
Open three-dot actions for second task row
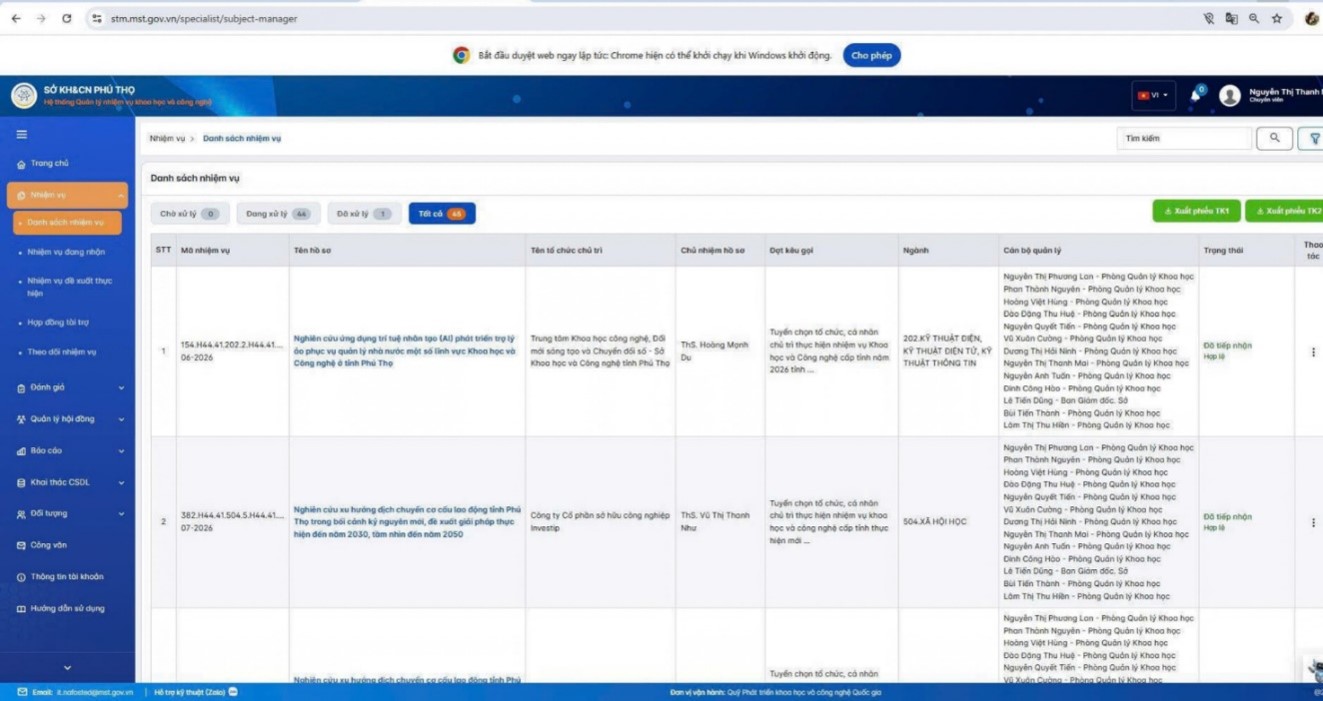1313,522
